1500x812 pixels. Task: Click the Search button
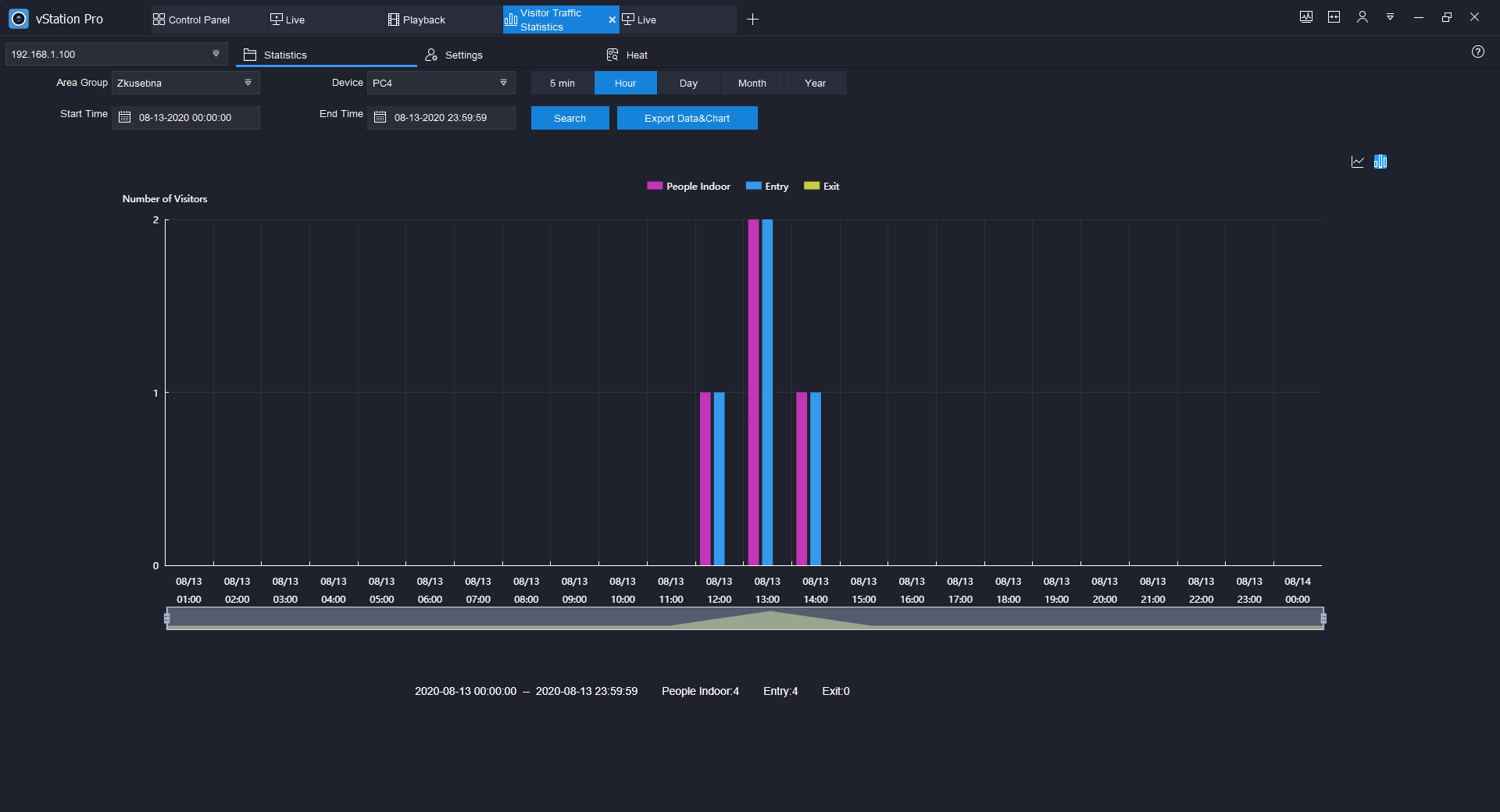coord(570,118)
